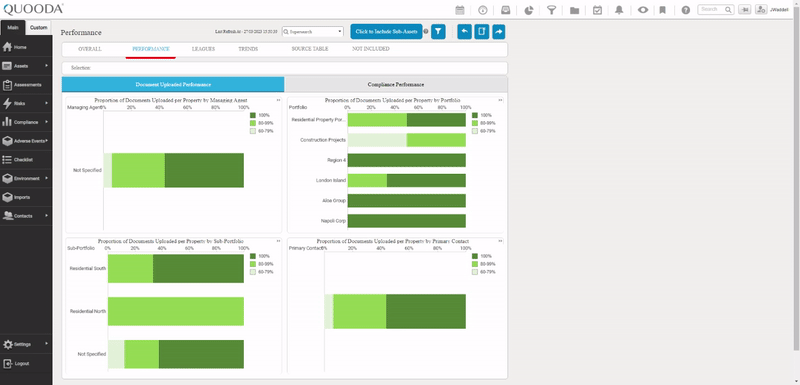Screen dimensions: 800x385
Task: Open the bookmark icon in header
Action: pos(662,10)
